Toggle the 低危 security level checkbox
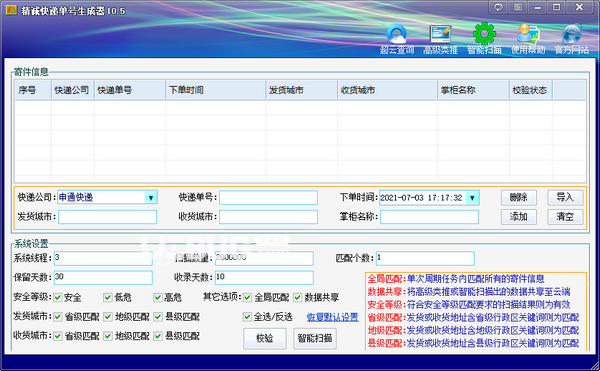This screenshot has width=600, height=371. [108, 297]
